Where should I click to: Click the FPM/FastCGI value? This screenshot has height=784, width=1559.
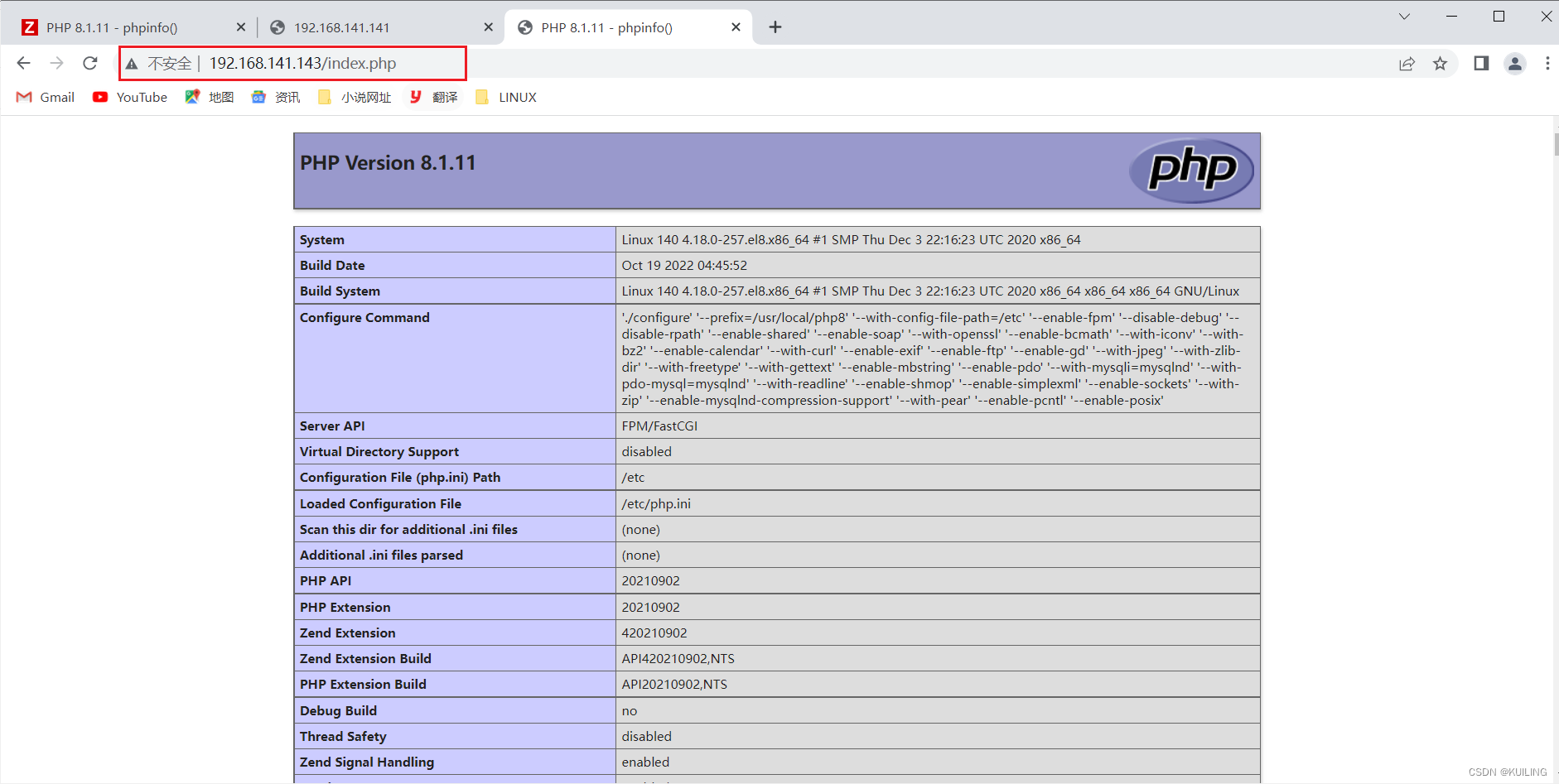659,426
